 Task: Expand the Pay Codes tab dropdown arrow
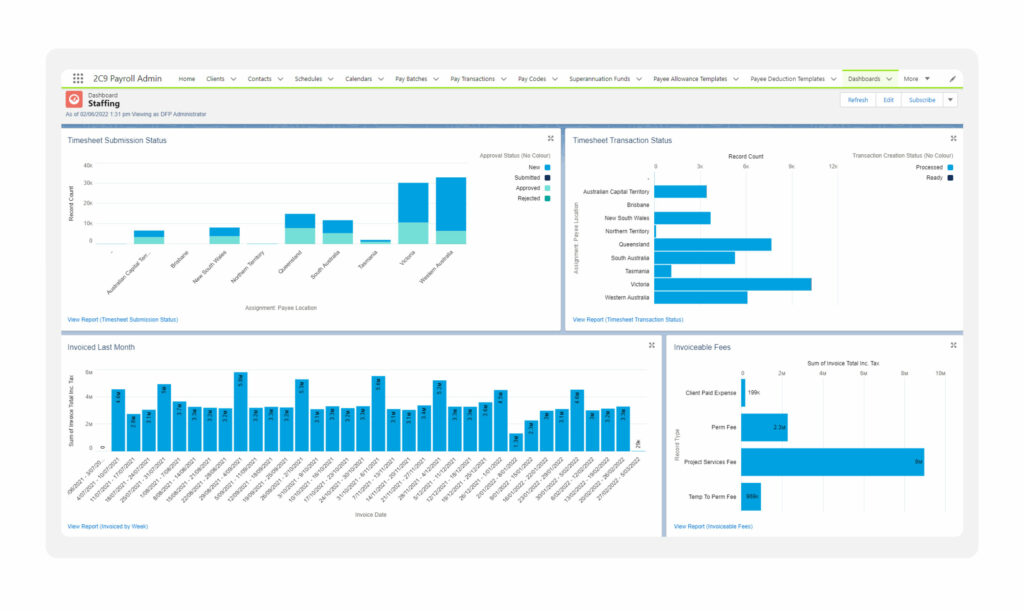point(554,79)
